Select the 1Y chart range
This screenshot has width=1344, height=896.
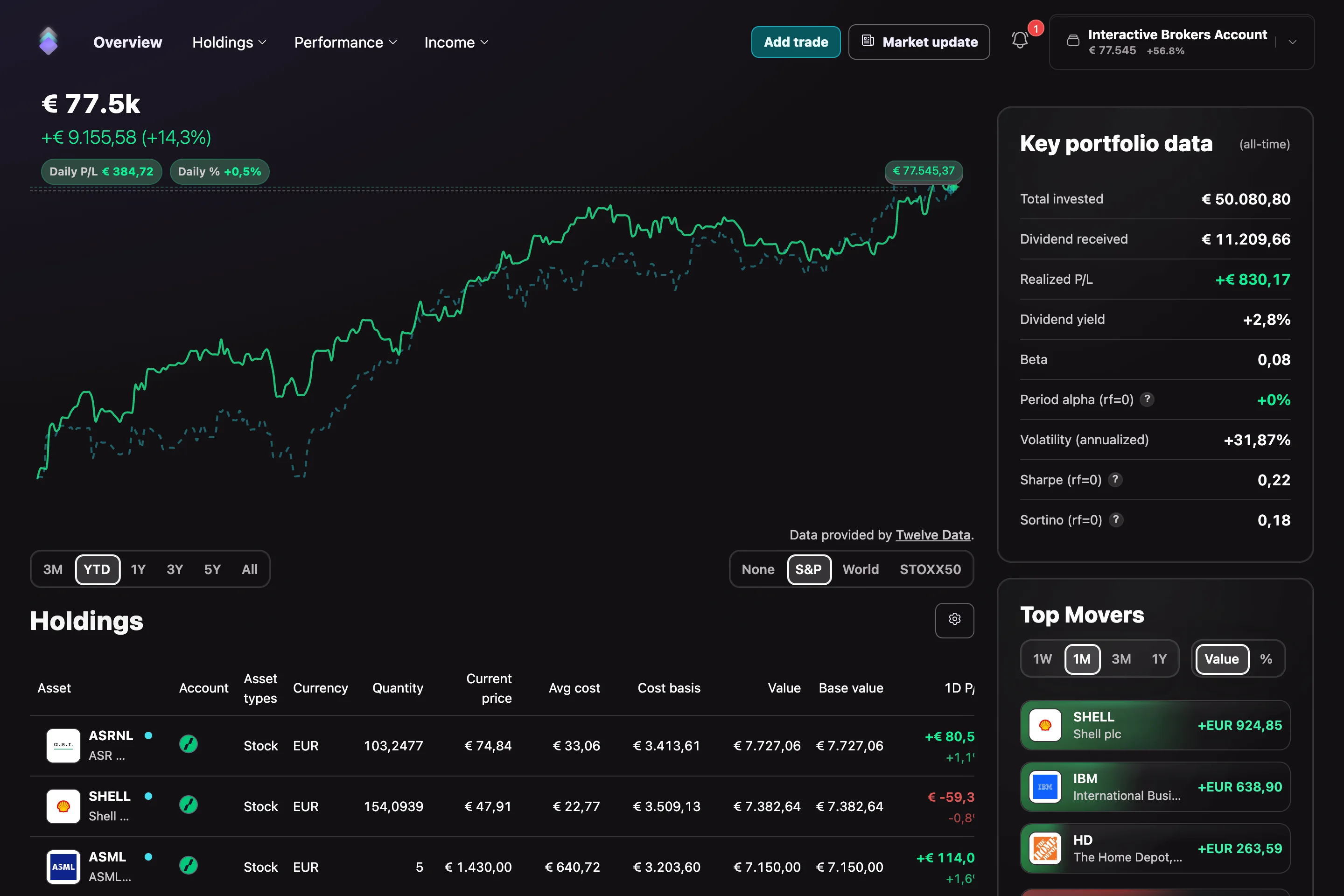click(138, 569)
